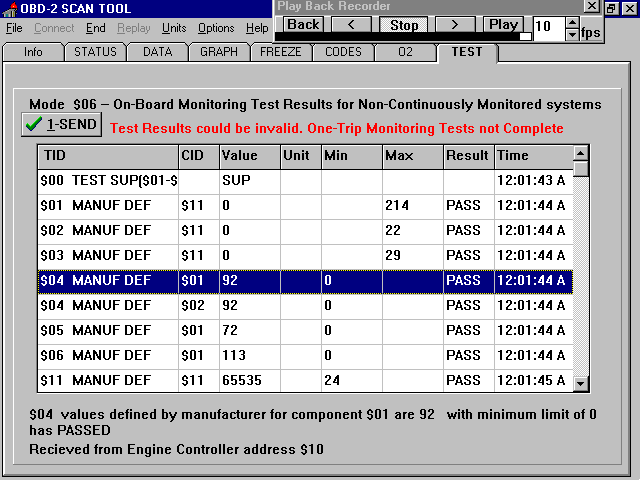The width and height of the screenshot is (640, 480).
Task: Restore down the main window
Action: point(611,9)
